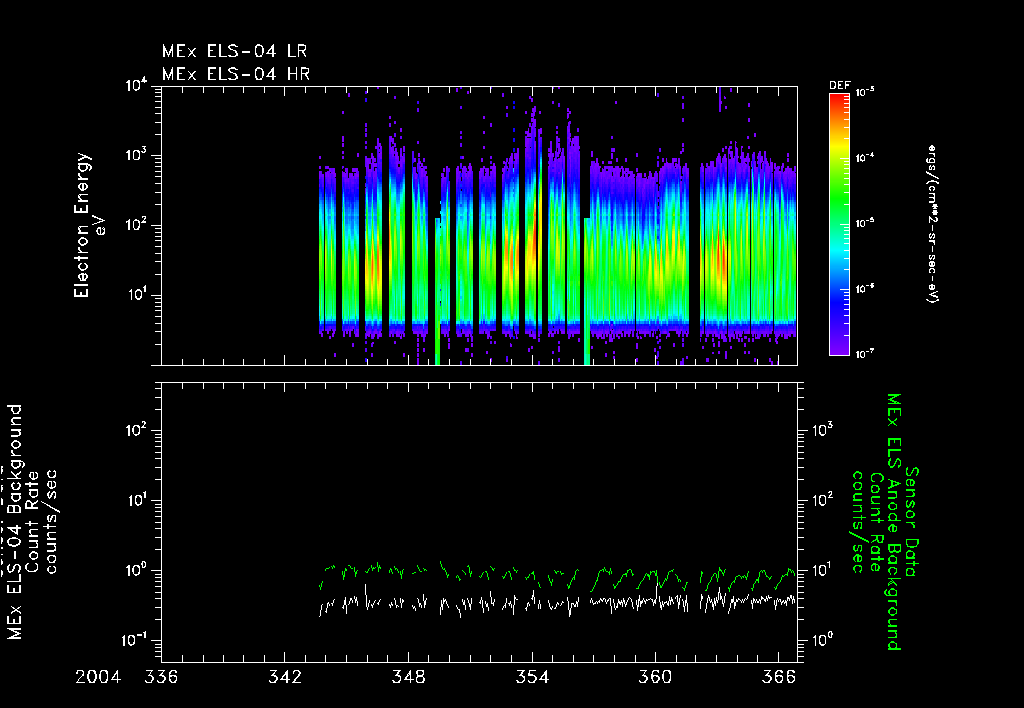
Task: Click the 'DEF' label above color bar
Action: (839, 86)
